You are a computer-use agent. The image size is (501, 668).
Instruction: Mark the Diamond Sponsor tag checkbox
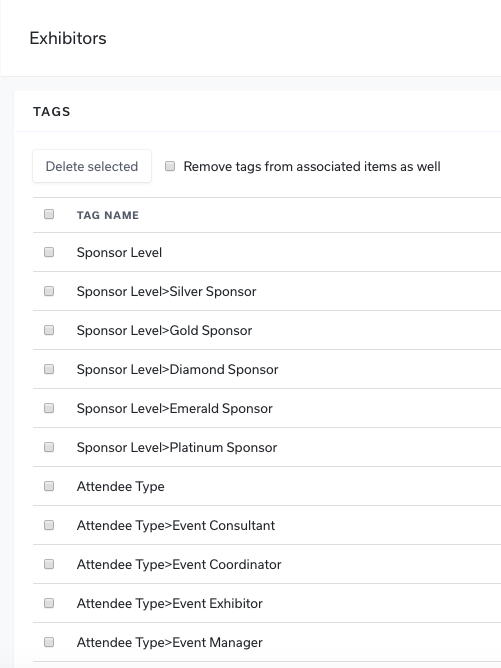(x=49, y=369)
